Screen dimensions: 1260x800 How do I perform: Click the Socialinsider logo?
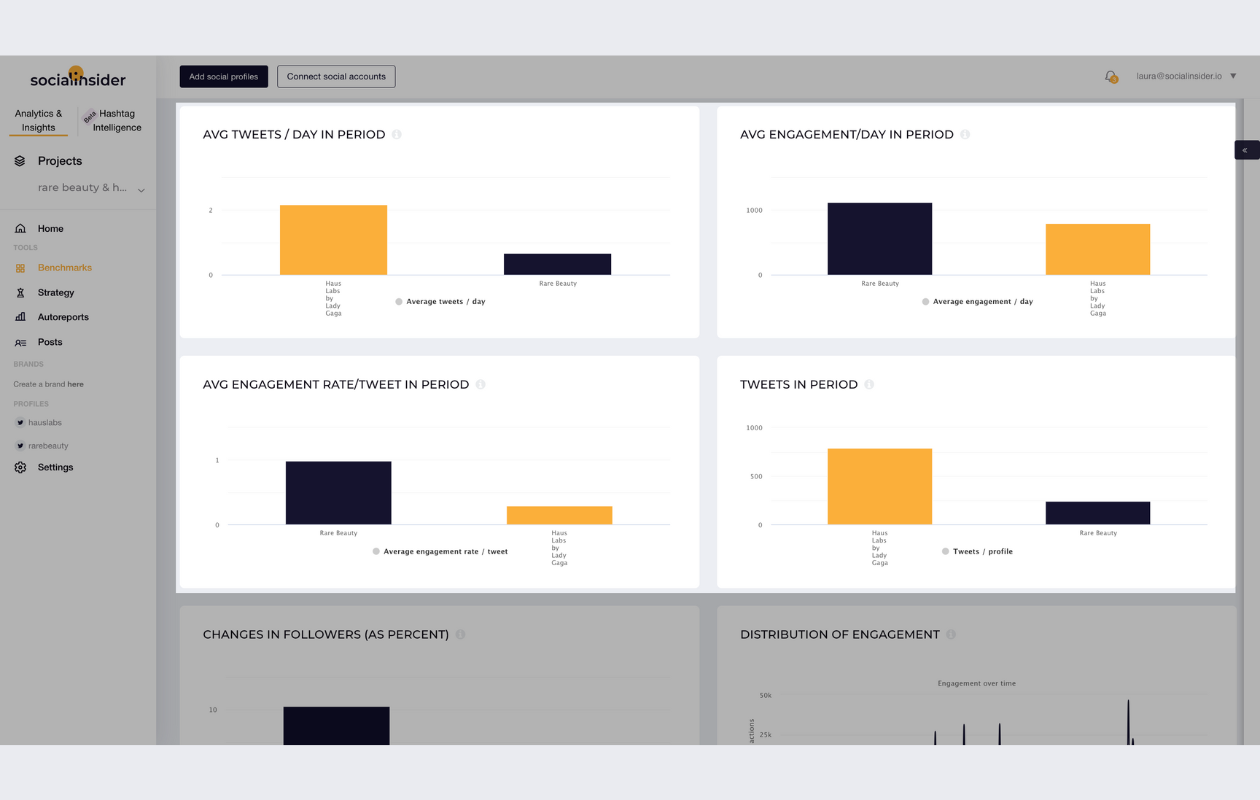tap(77, 77)
